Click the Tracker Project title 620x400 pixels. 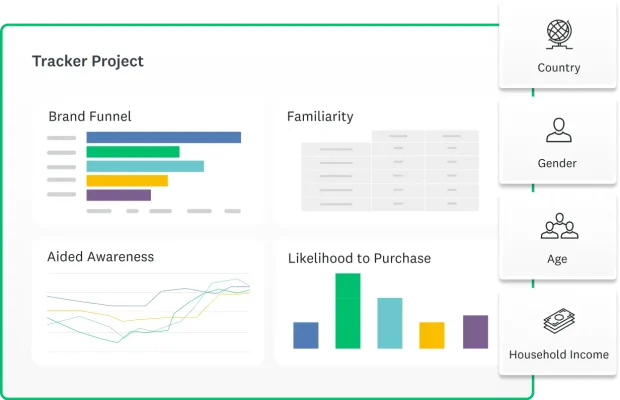[88, 61]
